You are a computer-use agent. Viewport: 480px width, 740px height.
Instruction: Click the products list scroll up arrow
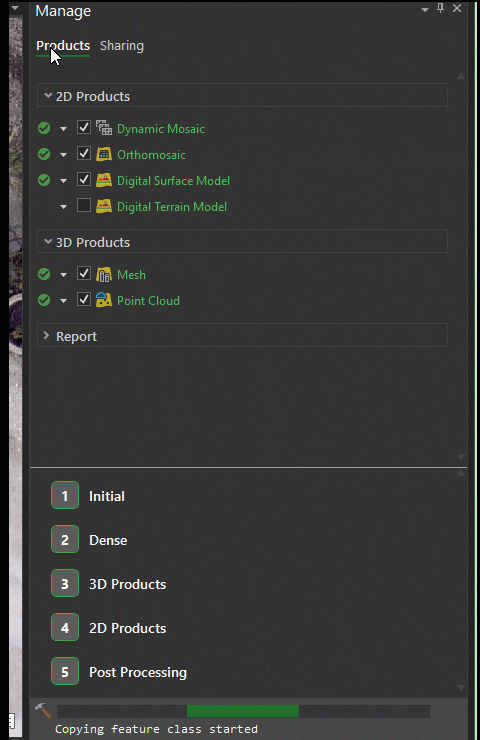click(461, 76)
